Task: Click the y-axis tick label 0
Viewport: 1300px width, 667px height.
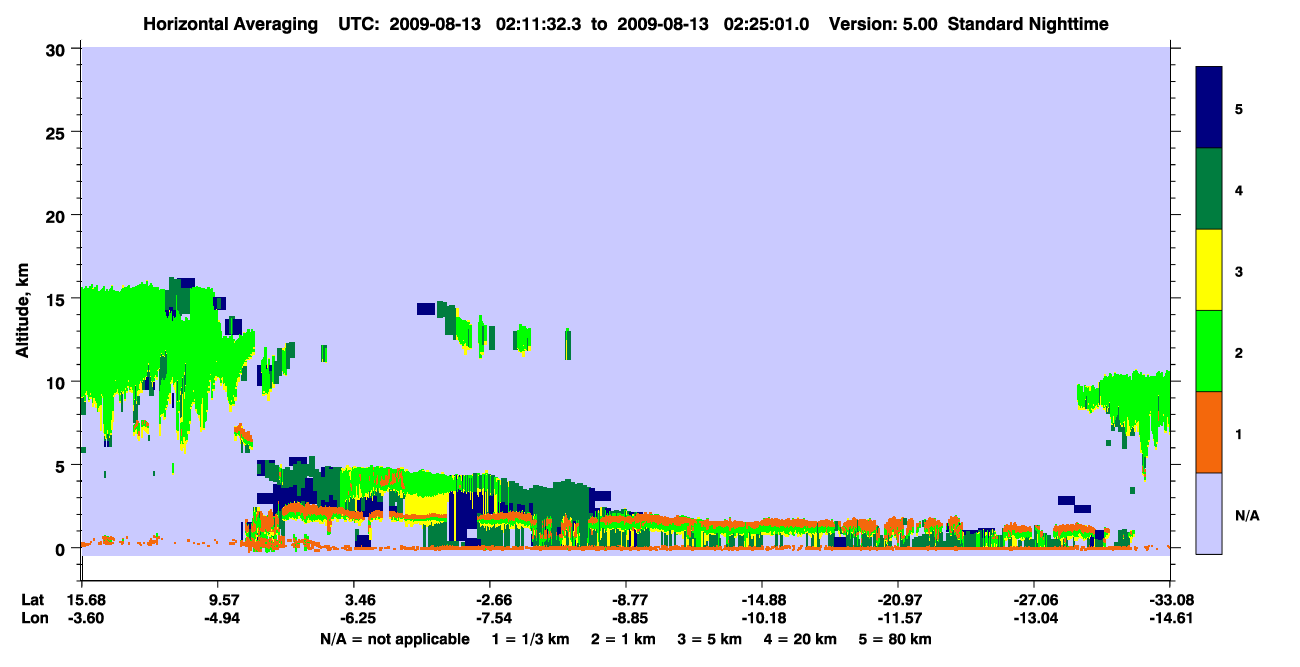Action: (x=62, y=548)
